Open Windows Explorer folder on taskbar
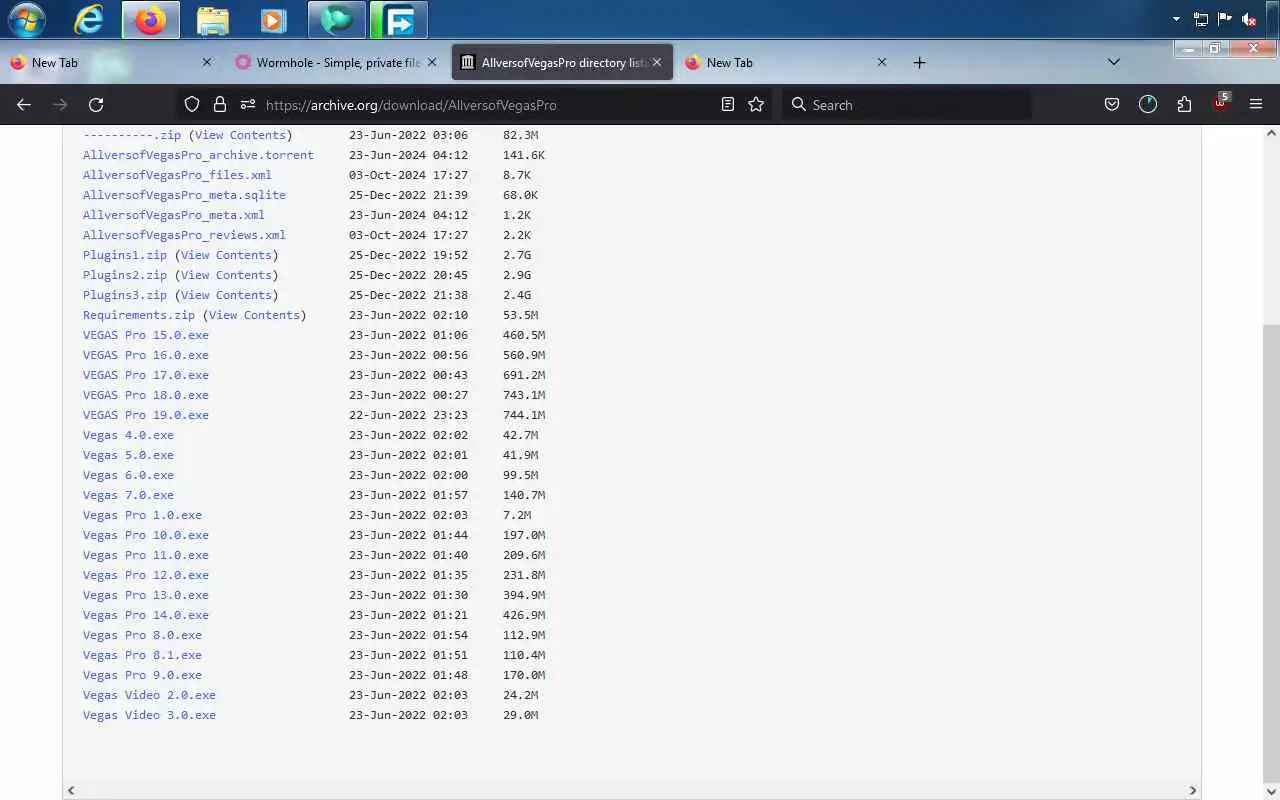1280x800 pixels. click(x=213, y=19)
